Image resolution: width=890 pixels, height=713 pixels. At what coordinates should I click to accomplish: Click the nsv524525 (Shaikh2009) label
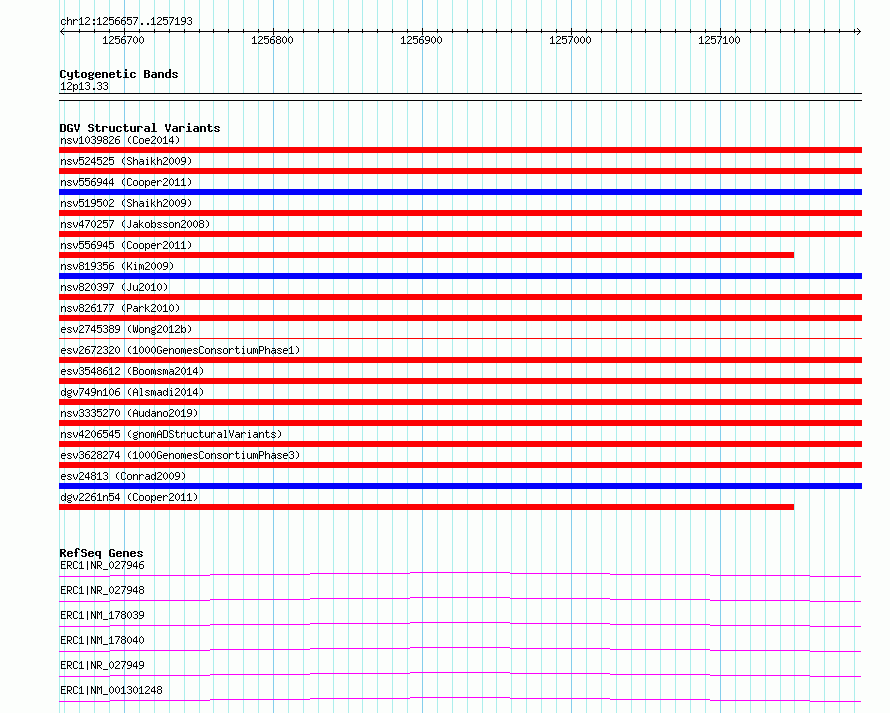tap(126, 161)
